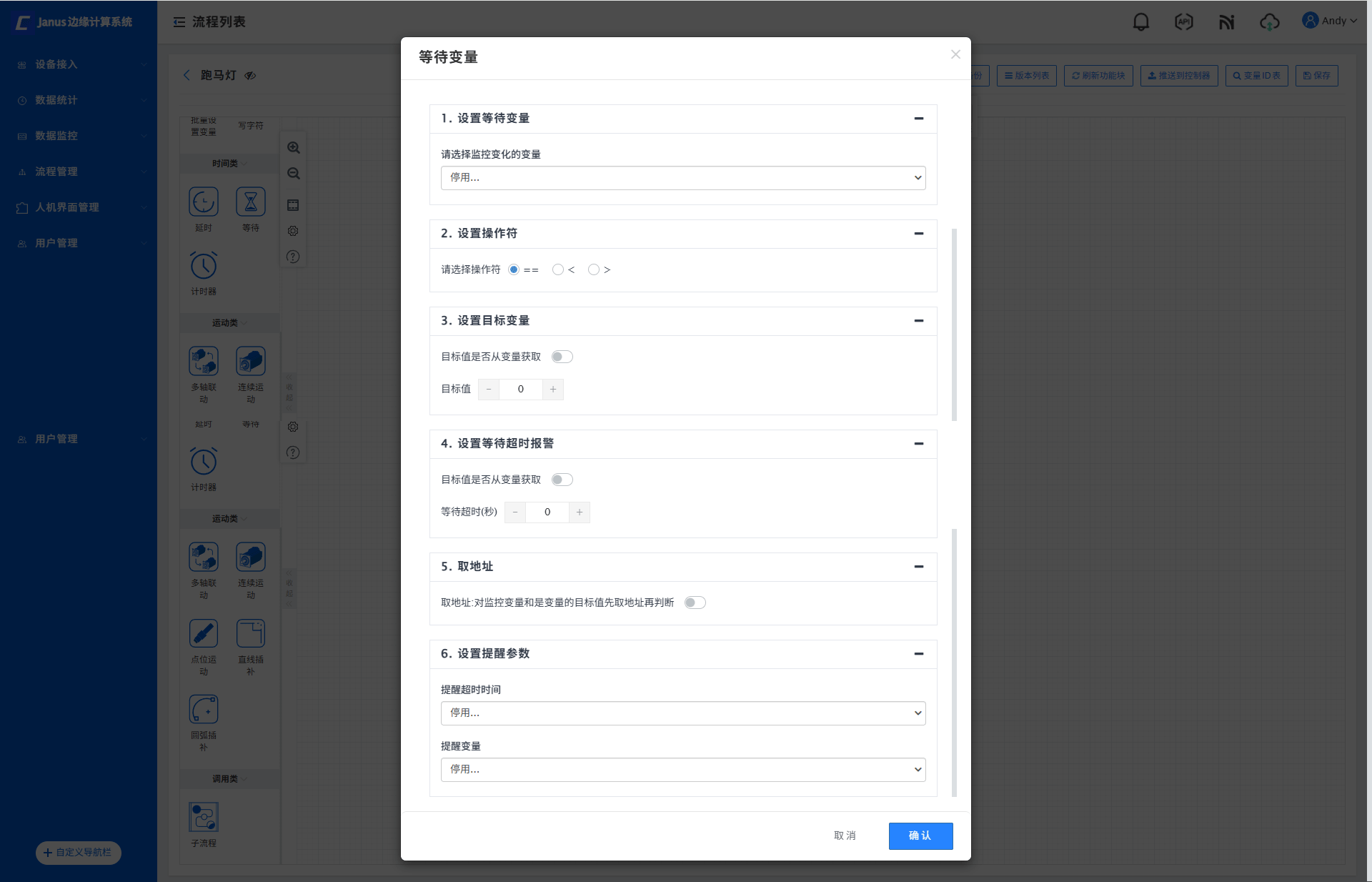Click the hourglass wait block icon

coord(250,202)
